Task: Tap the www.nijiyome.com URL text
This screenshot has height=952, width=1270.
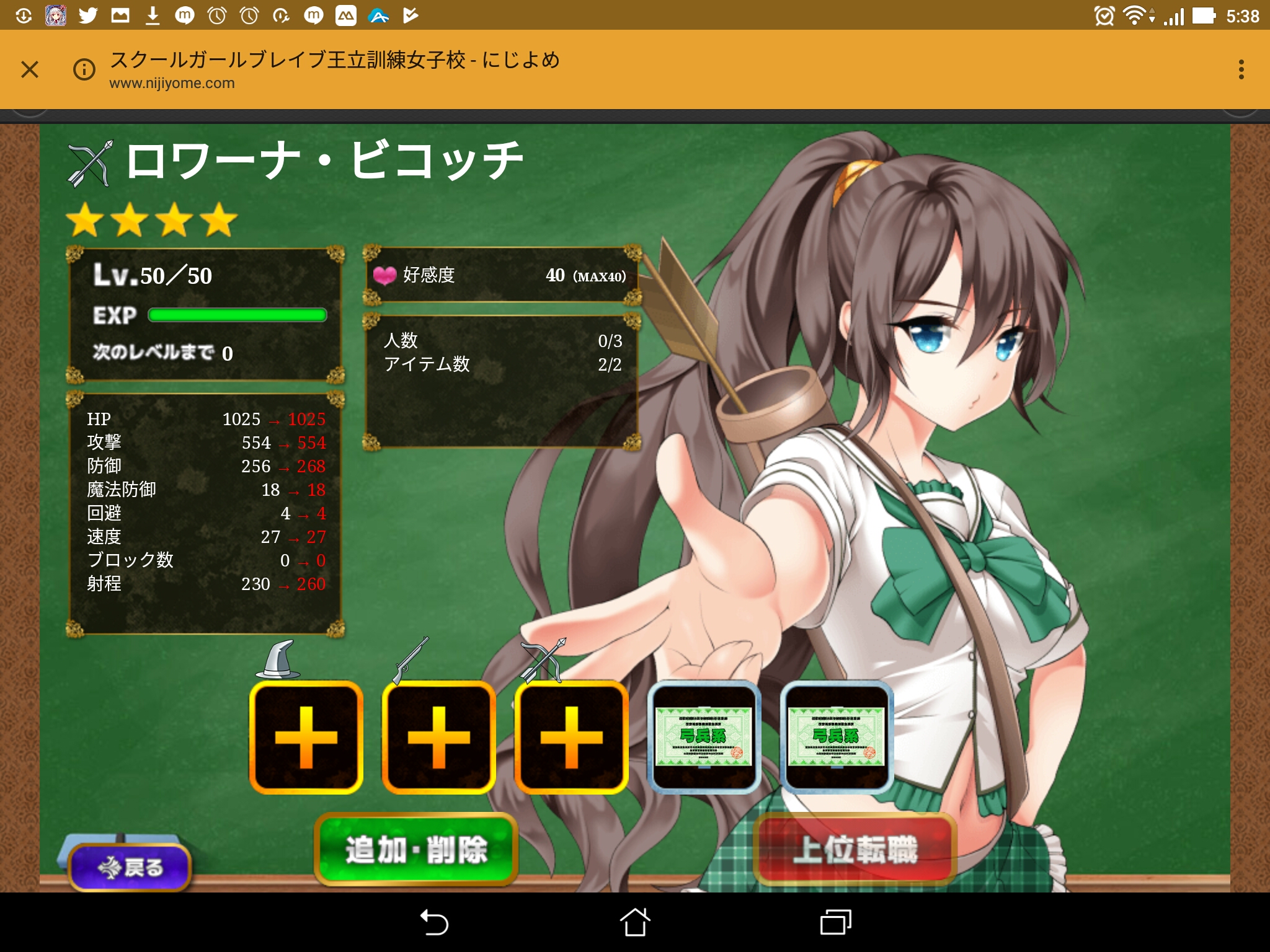Action: 172,83
